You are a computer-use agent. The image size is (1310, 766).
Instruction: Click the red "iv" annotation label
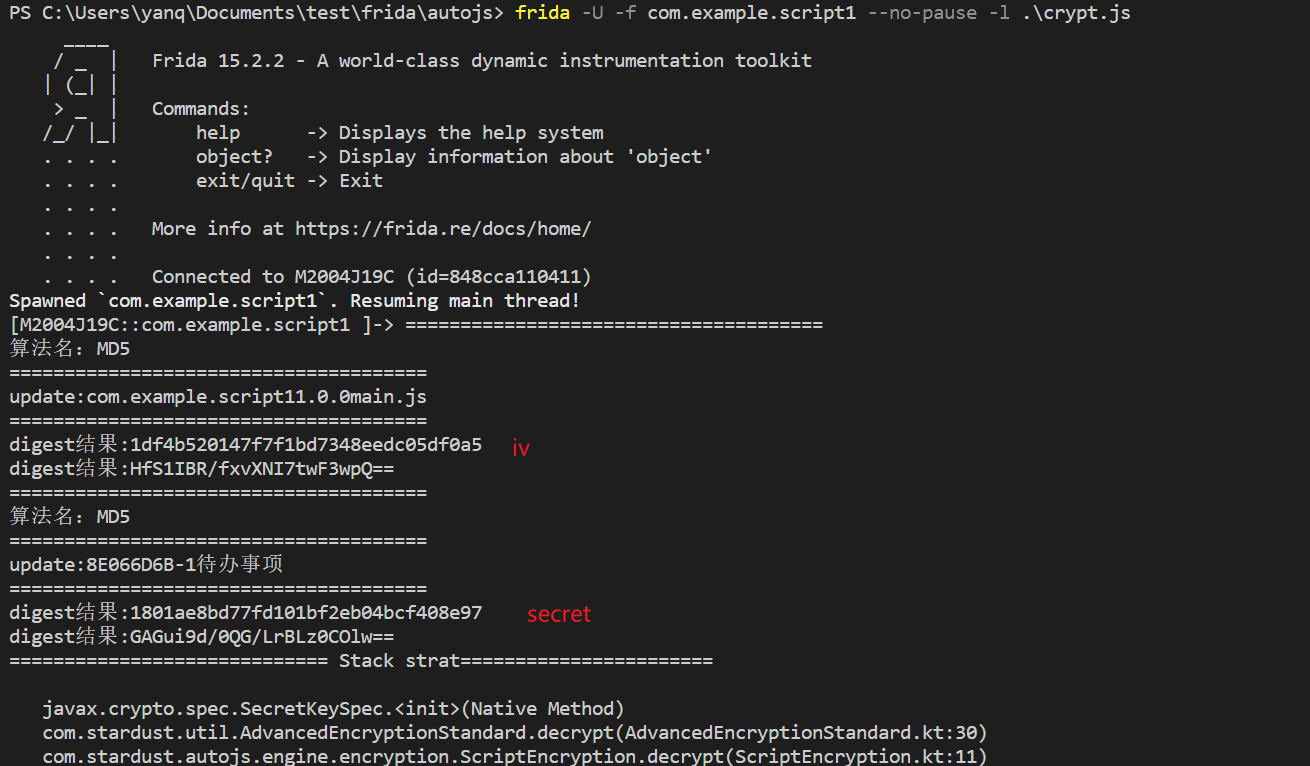(520, 448)
